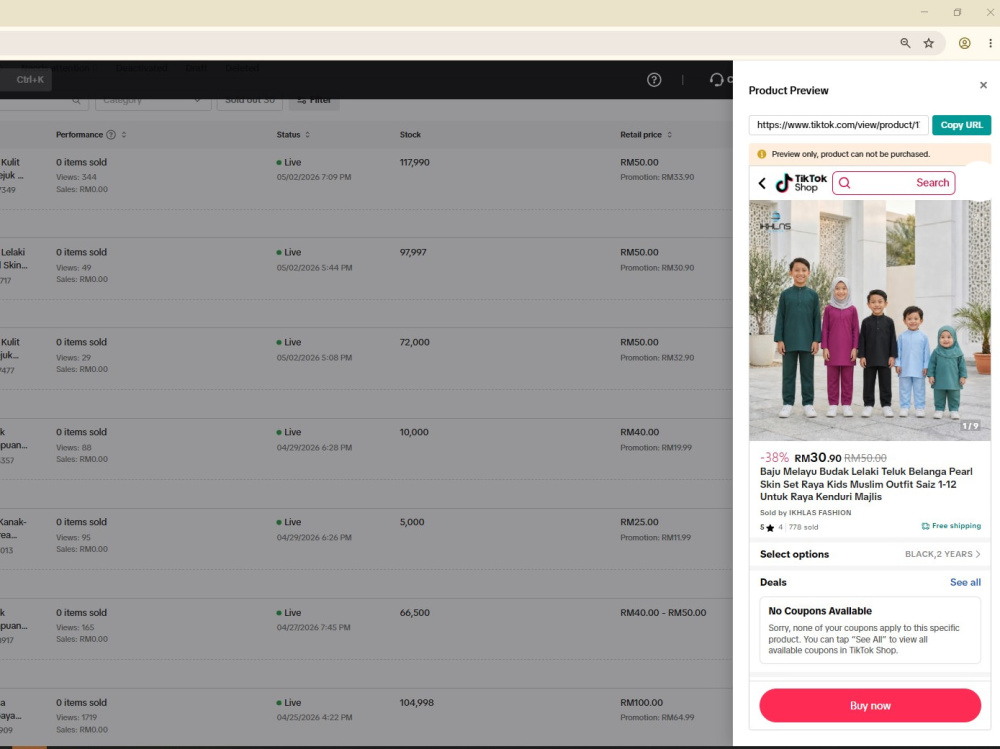
Task: Click the Buy now button
Action: tap(870, 706)
